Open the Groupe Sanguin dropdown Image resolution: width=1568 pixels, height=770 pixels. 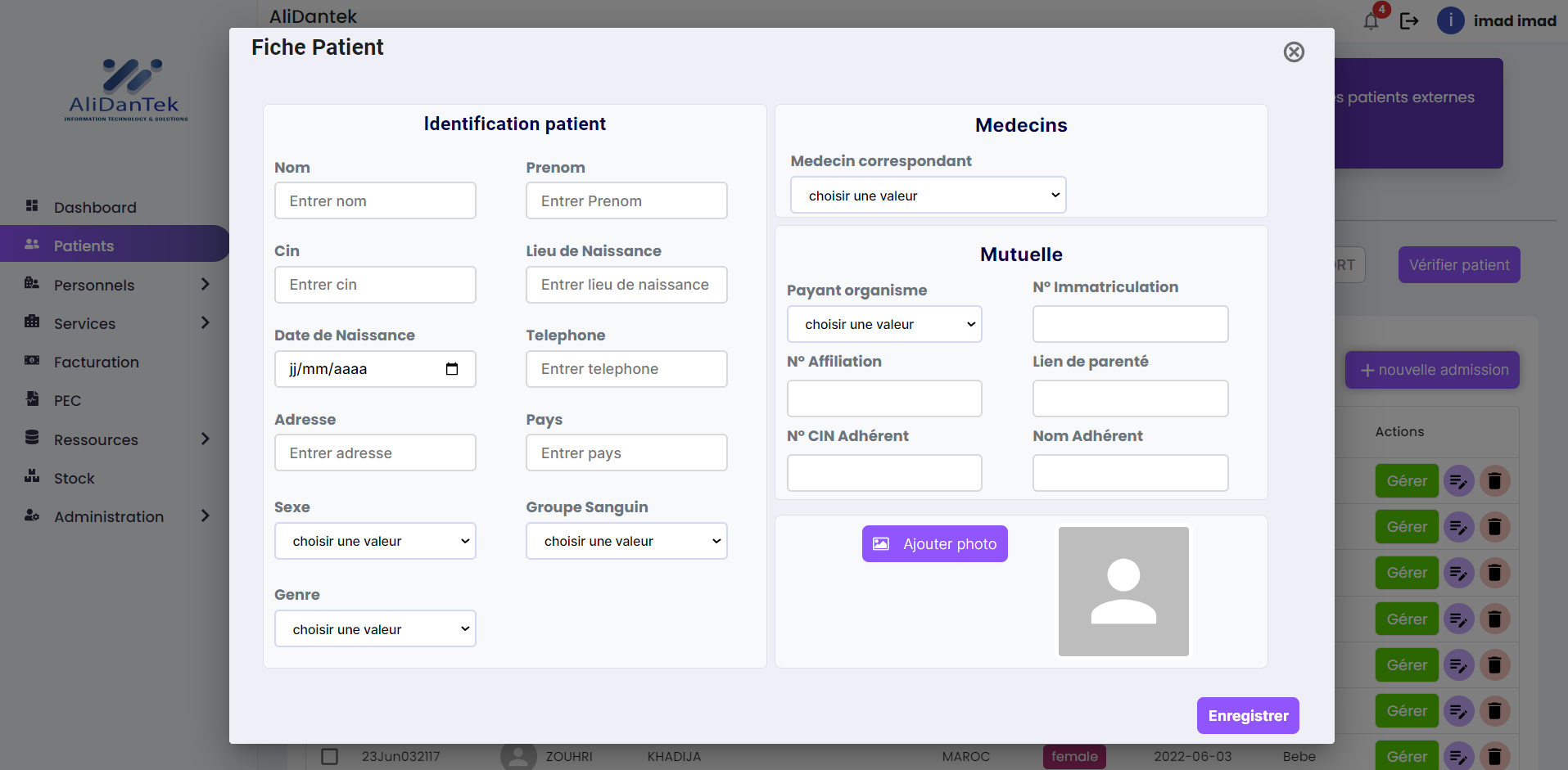click(x=626, y=541)
